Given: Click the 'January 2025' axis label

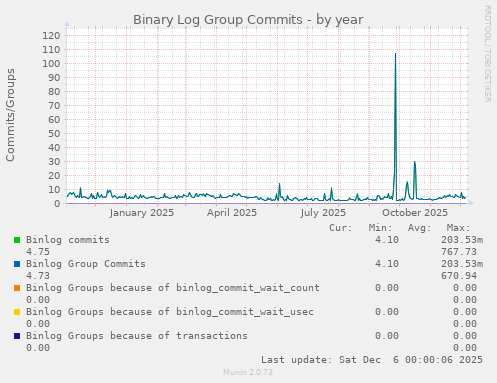Looking at the screenshot, I should (142, 213).
